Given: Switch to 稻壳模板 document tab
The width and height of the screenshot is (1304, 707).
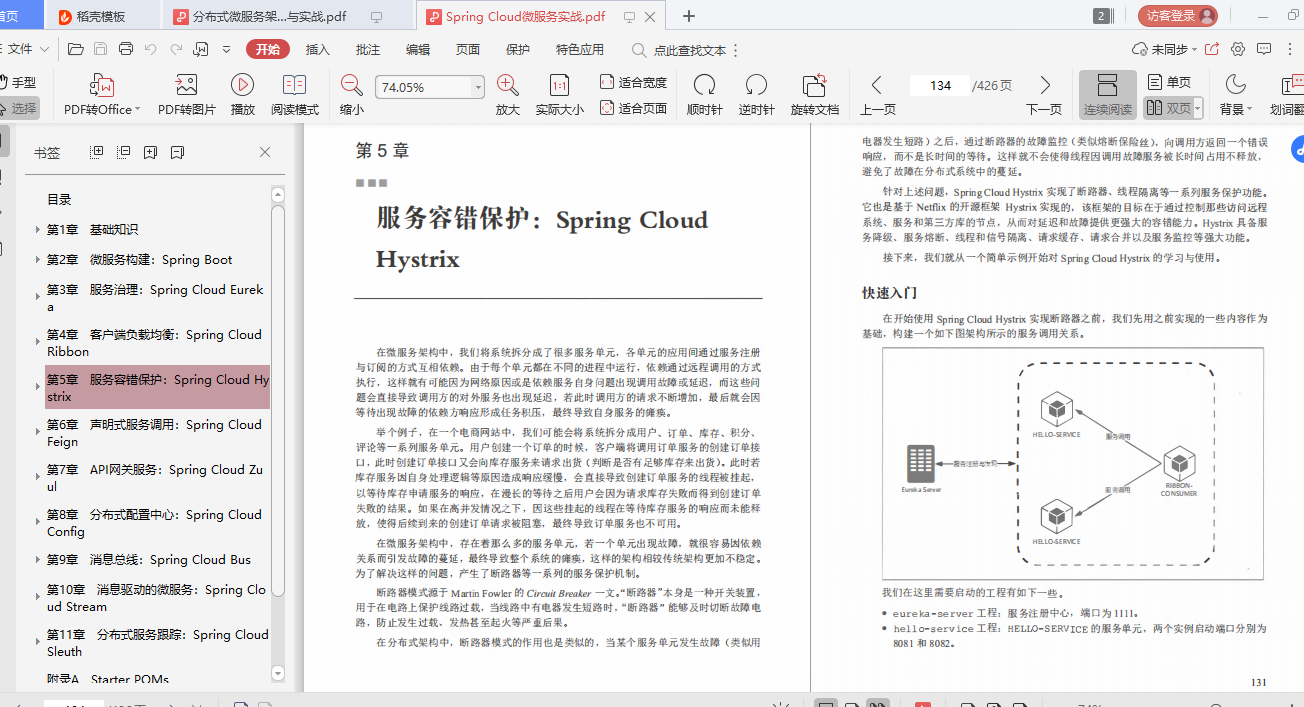Looking at the screenshot, I should pyautogui.click(x=102, y=16).
